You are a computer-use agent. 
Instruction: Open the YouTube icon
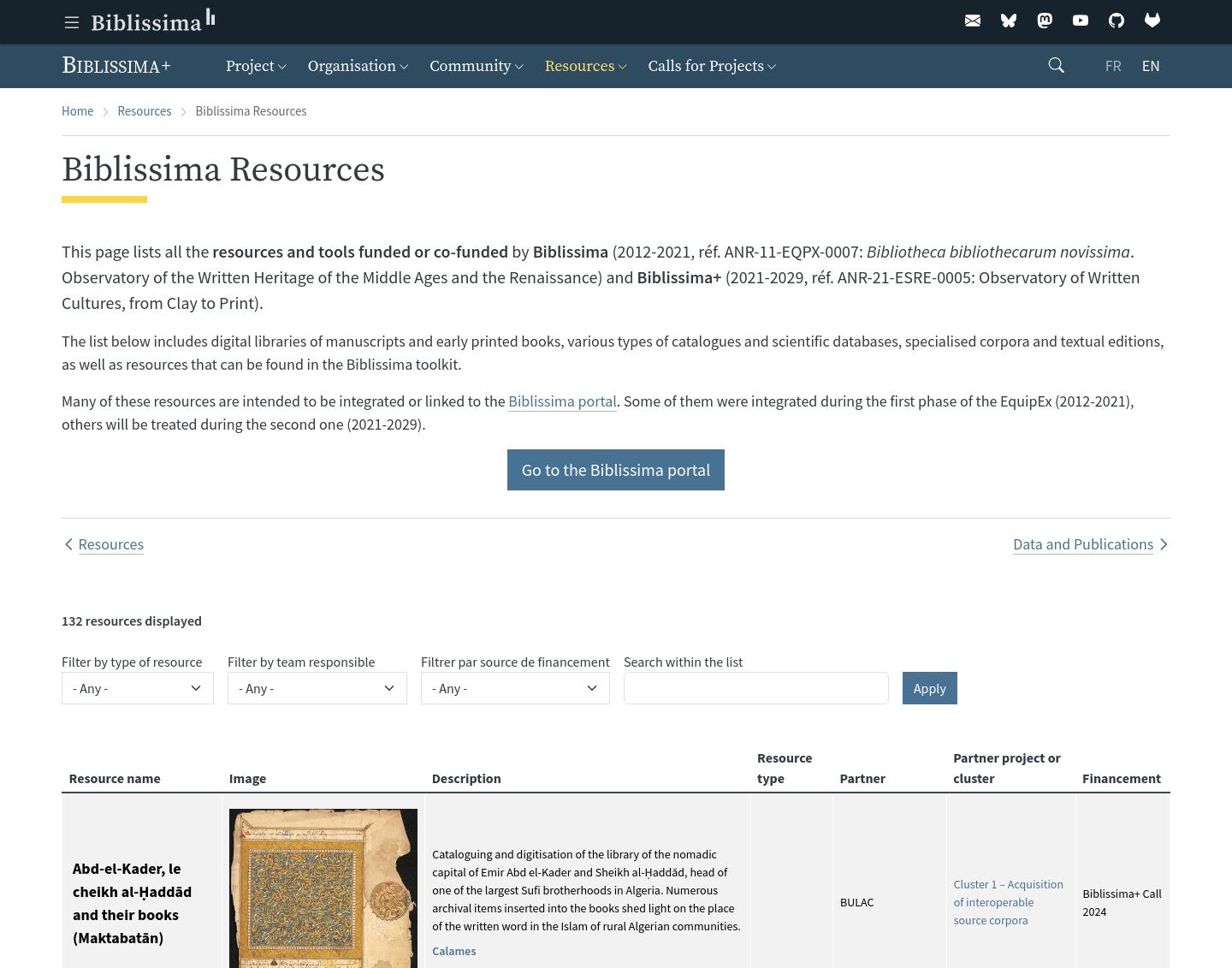[x=1081, y=21]
